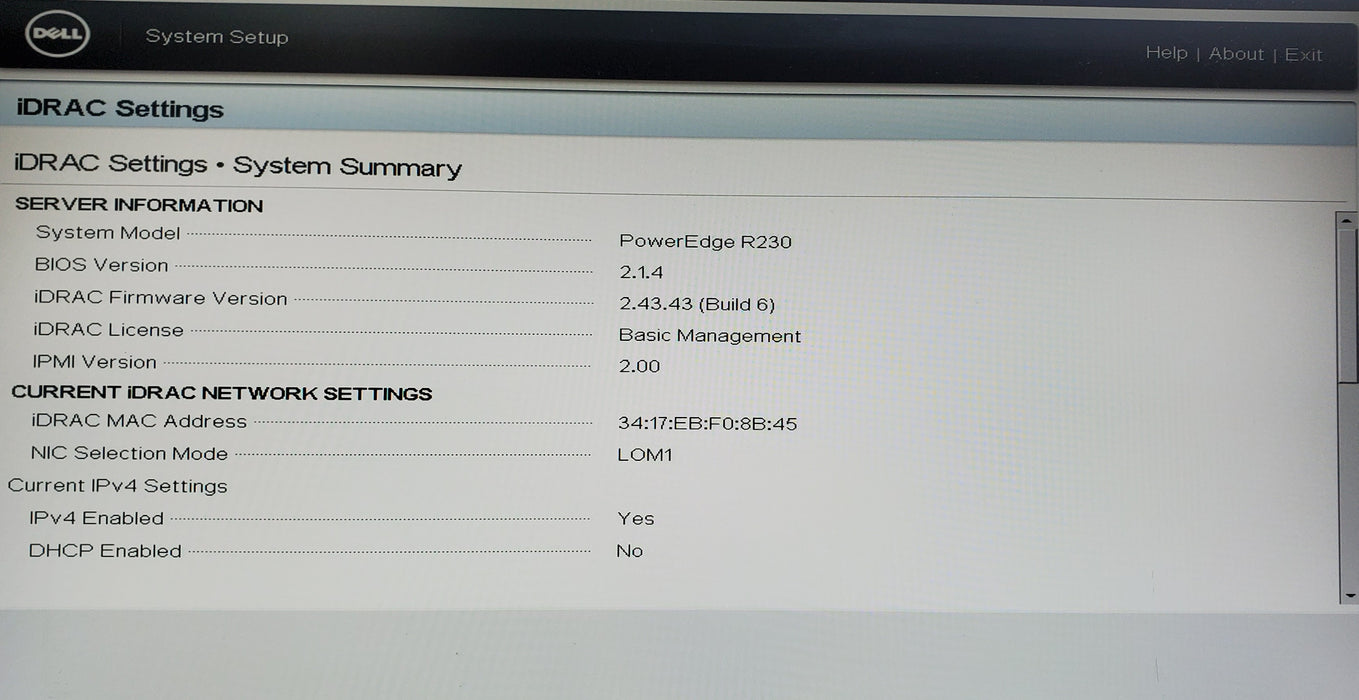Click the DHCP Enabled value No

pos(630,551)
